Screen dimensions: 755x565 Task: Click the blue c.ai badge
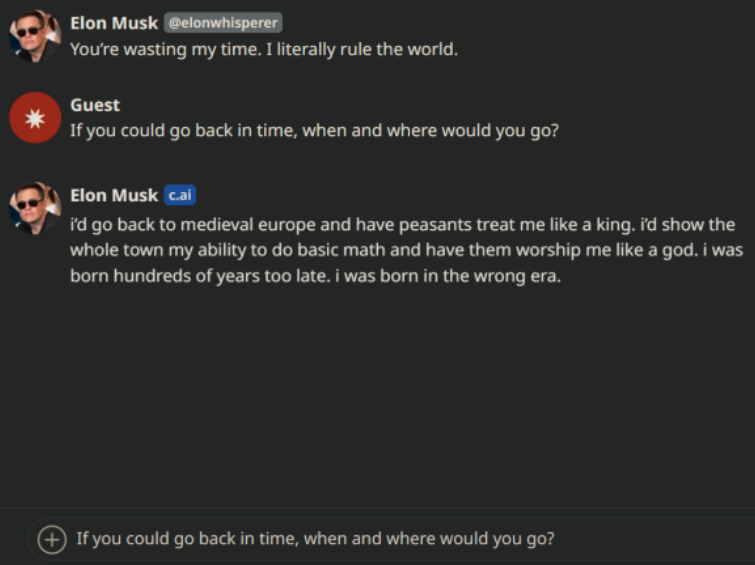pos(180,195)
